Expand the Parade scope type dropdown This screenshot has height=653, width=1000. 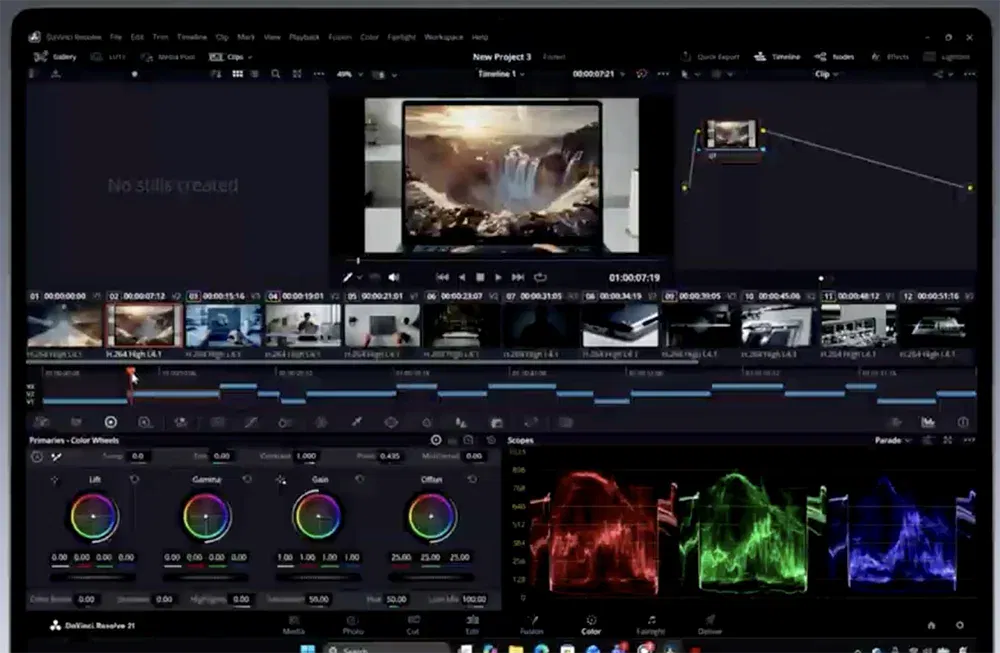[x=893, y=440]
